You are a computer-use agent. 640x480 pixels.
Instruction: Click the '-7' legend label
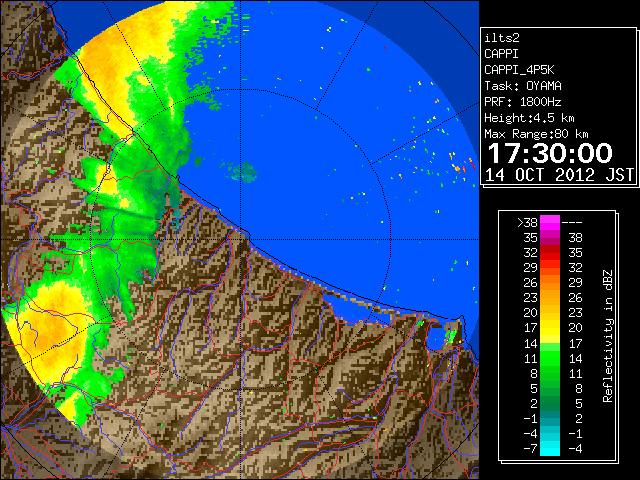pos(530,449)
